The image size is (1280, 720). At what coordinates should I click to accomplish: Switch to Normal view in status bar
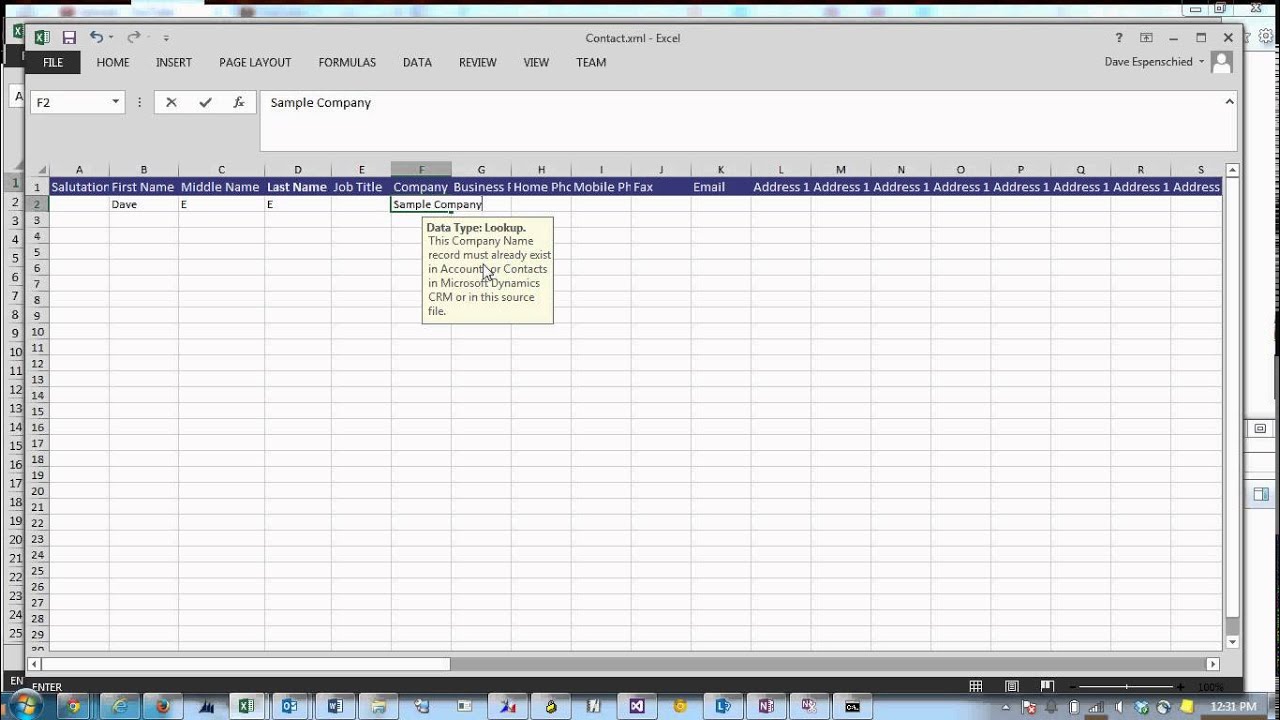(x=976, y=686)
